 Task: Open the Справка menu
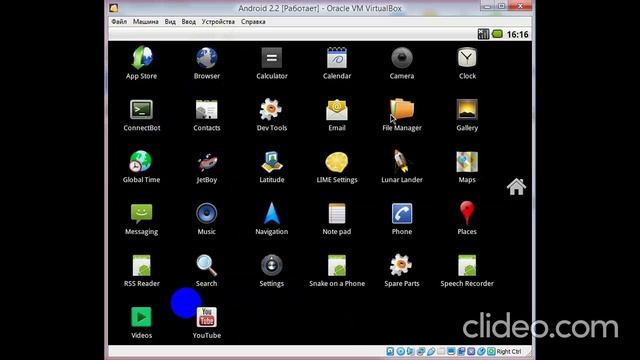253,22
